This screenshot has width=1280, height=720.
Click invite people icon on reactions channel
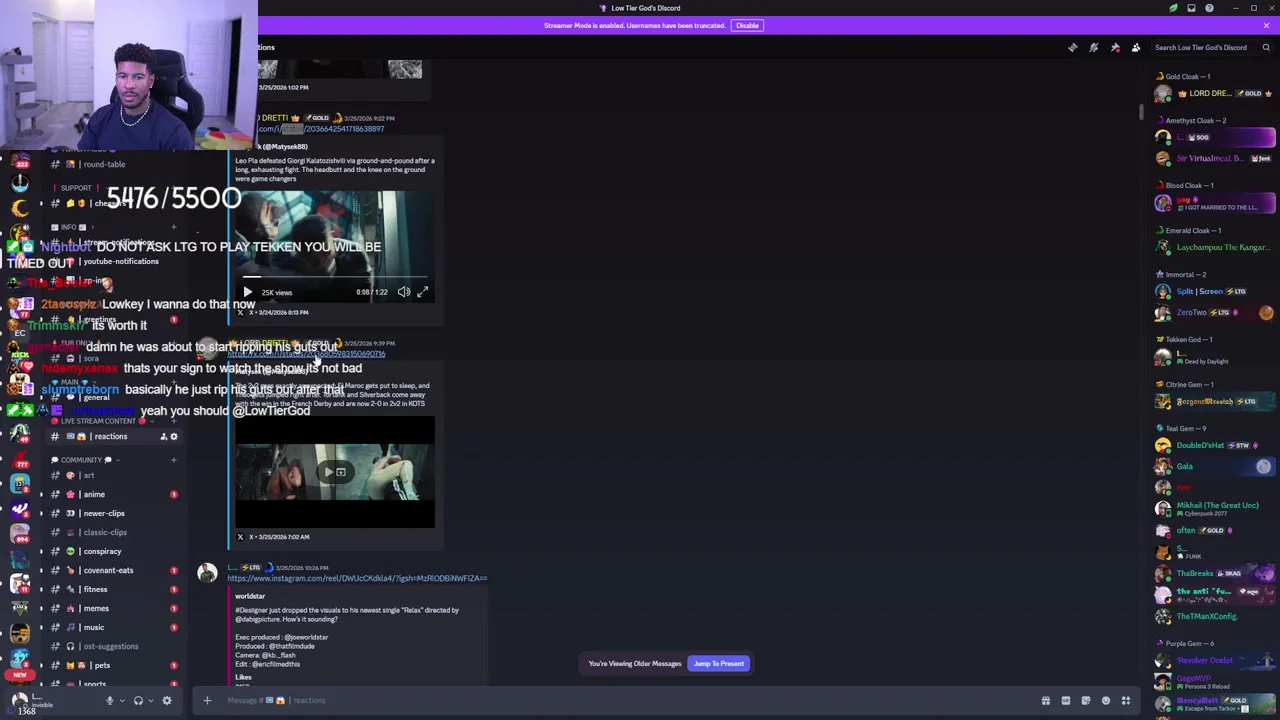[x=163, y=436]
